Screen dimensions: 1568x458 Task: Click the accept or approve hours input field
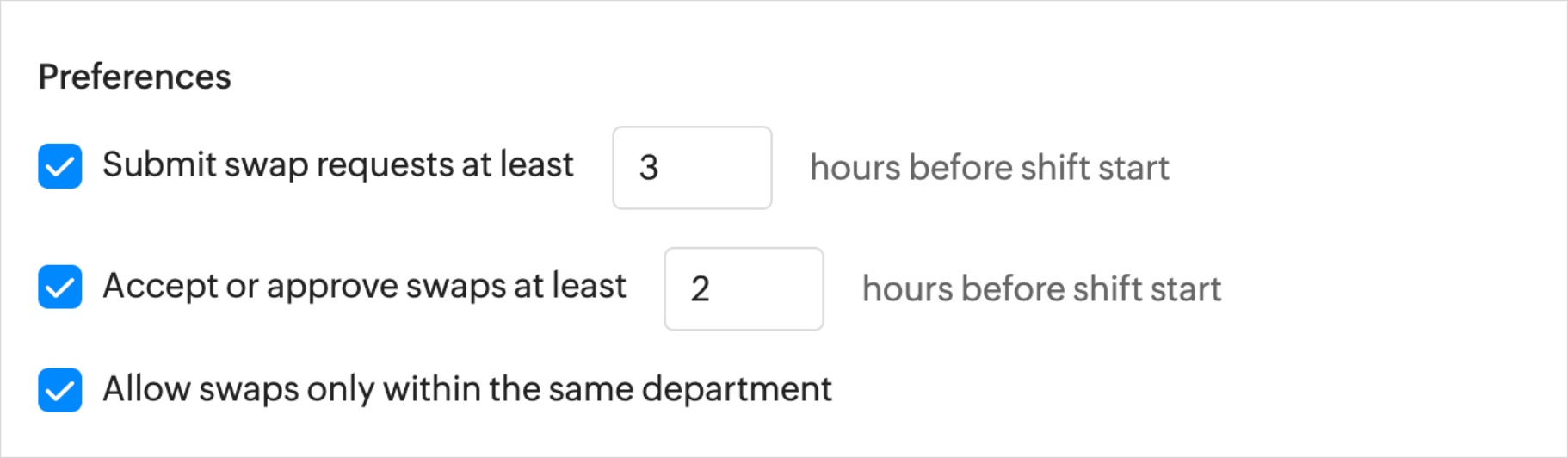(x=744, y=289)
